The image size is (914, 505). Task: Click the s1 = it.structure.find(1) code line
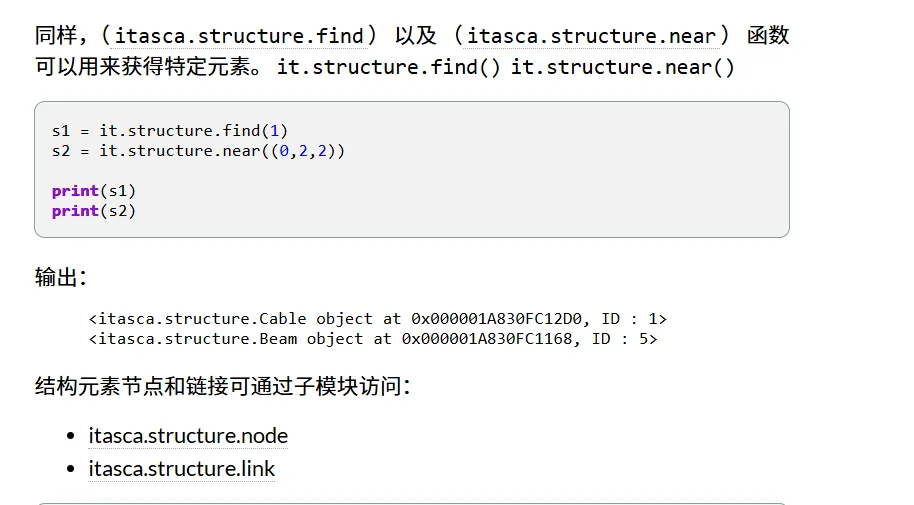click(x=170, y=131)
